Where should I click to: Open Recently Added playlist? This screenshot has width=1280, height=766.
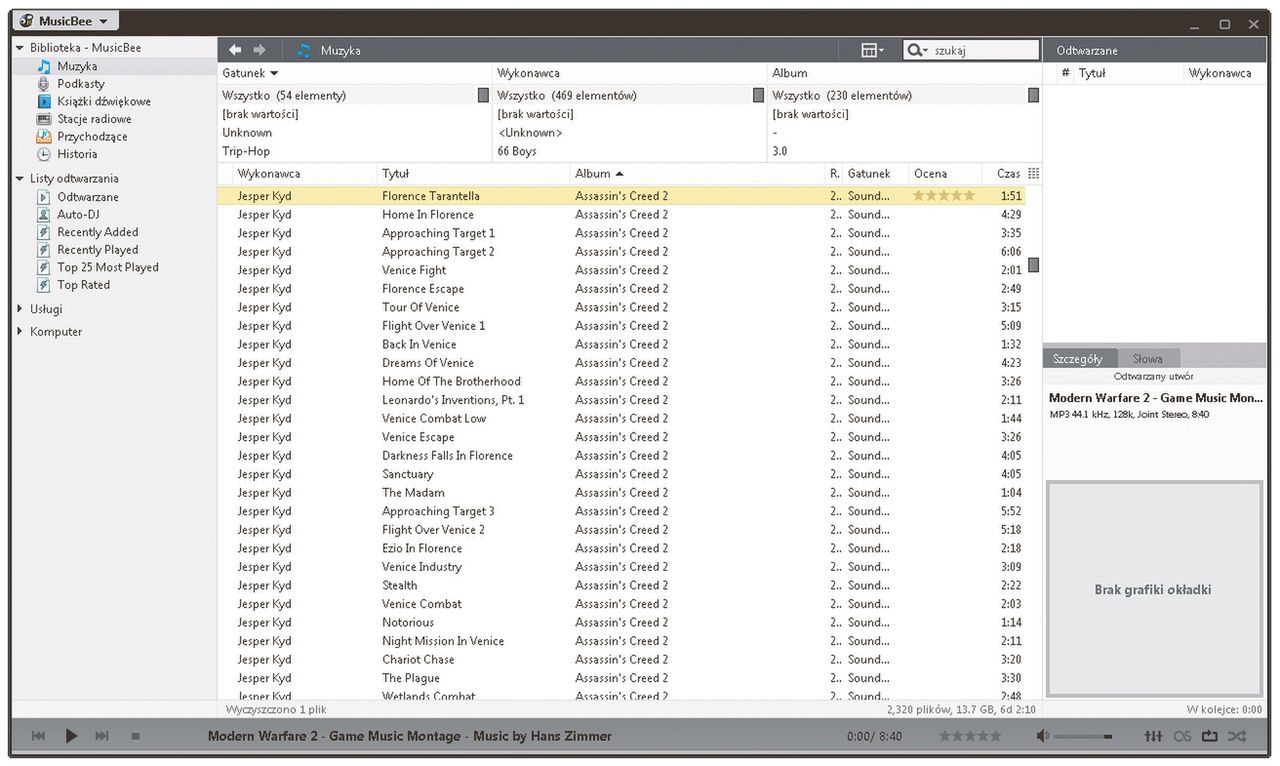point(97,232)
